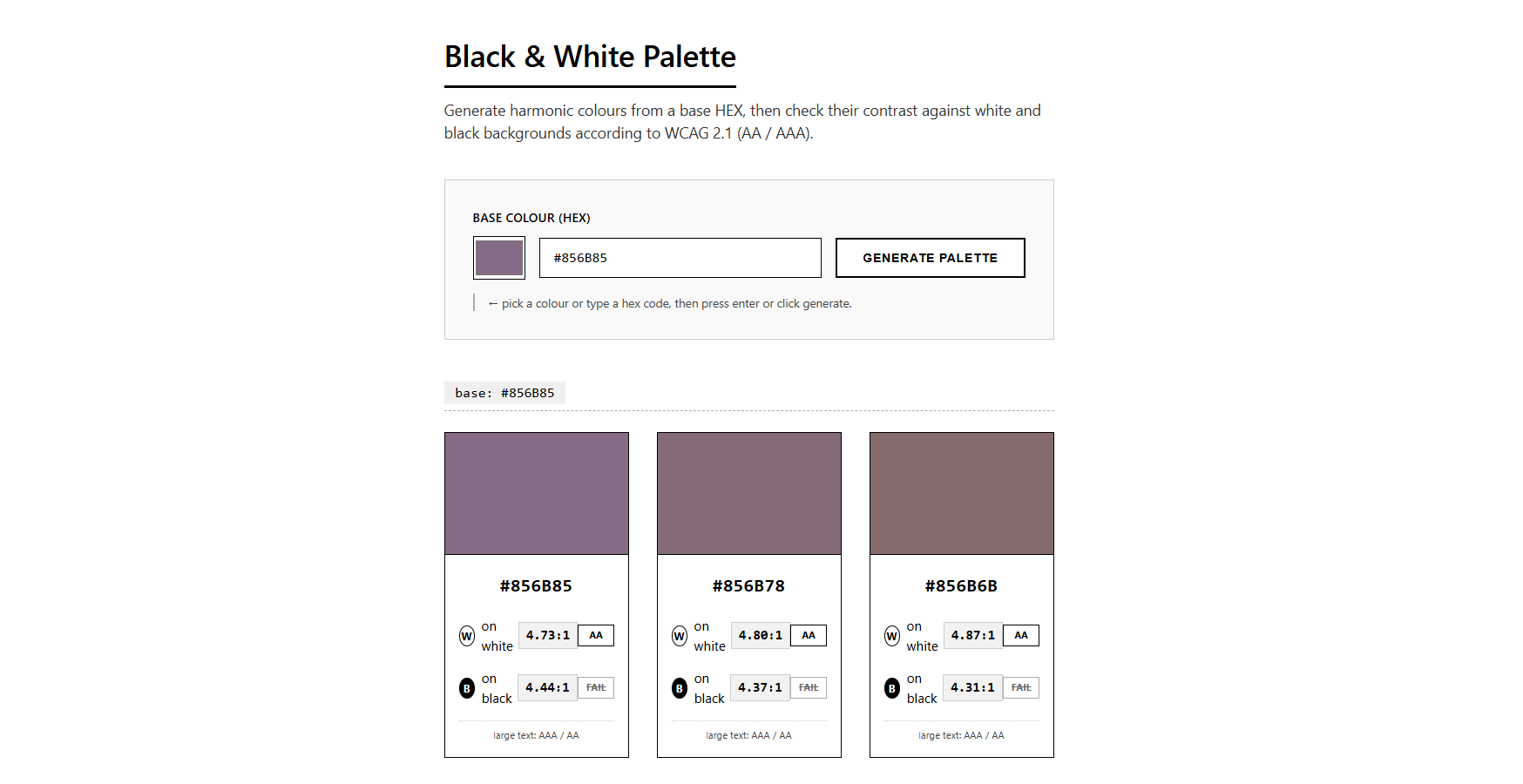The width and height of the screenshot is (1523, 784).
Task: Click the AA badge on #856B6B card
Action: pos(1020,635)
